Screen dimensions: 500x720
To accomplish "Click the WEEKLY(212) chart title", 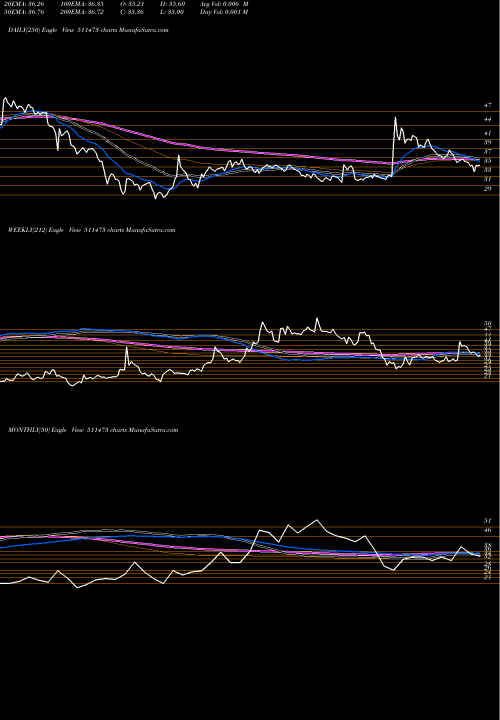I will pos(91,230).
